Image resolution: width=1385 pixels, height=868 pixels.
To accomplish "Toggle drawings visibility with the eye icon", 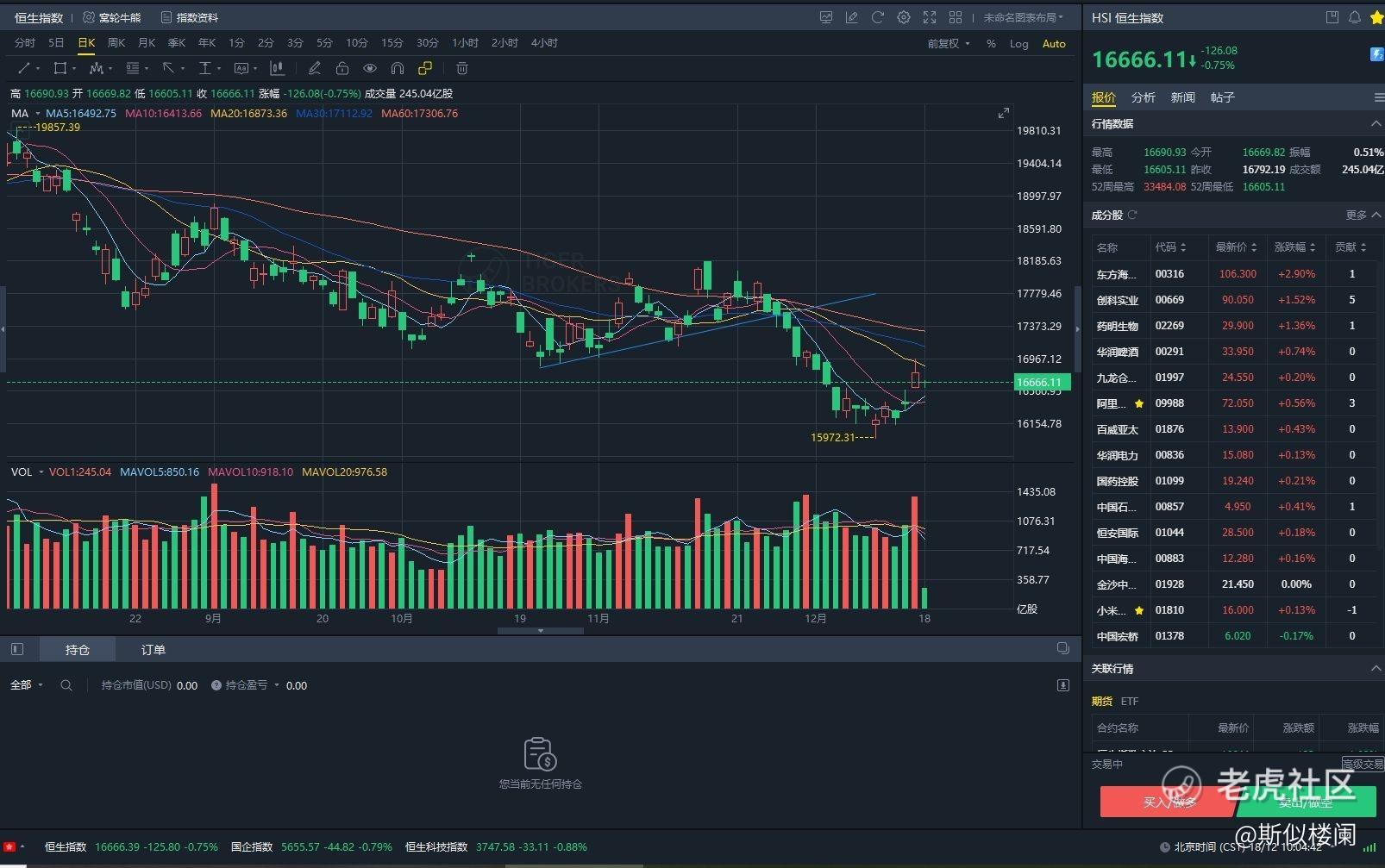I will [x=370, y=68].
